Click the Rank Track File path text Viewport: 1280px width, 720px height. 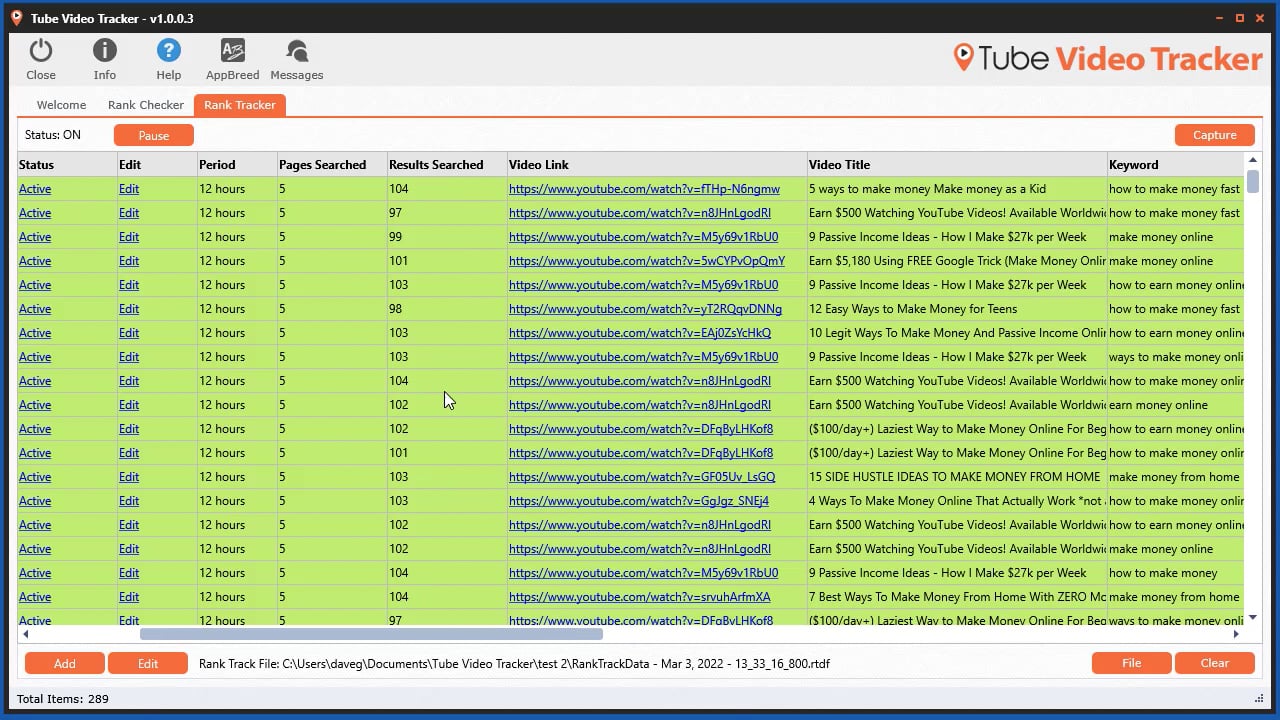click(x=514, y=664)
